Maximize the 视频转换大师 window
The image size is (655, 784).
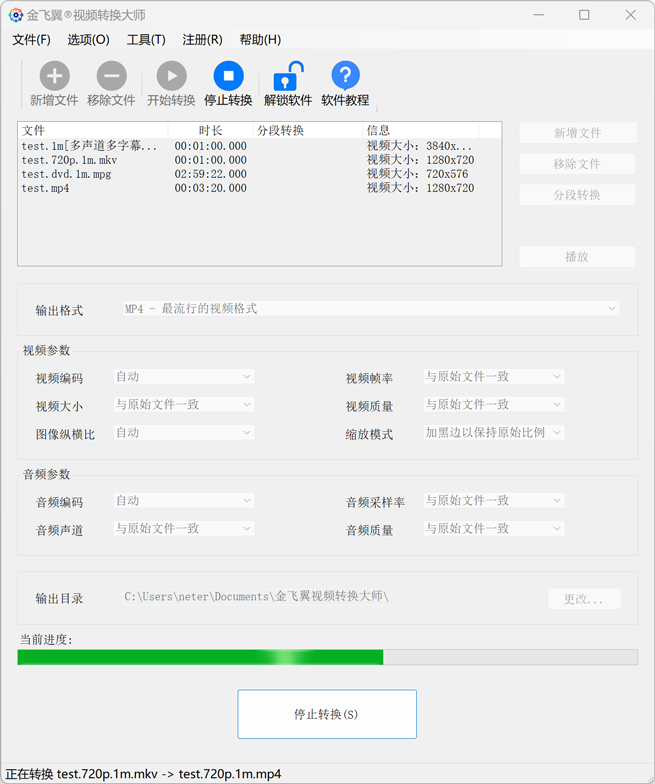pos(584,15)
